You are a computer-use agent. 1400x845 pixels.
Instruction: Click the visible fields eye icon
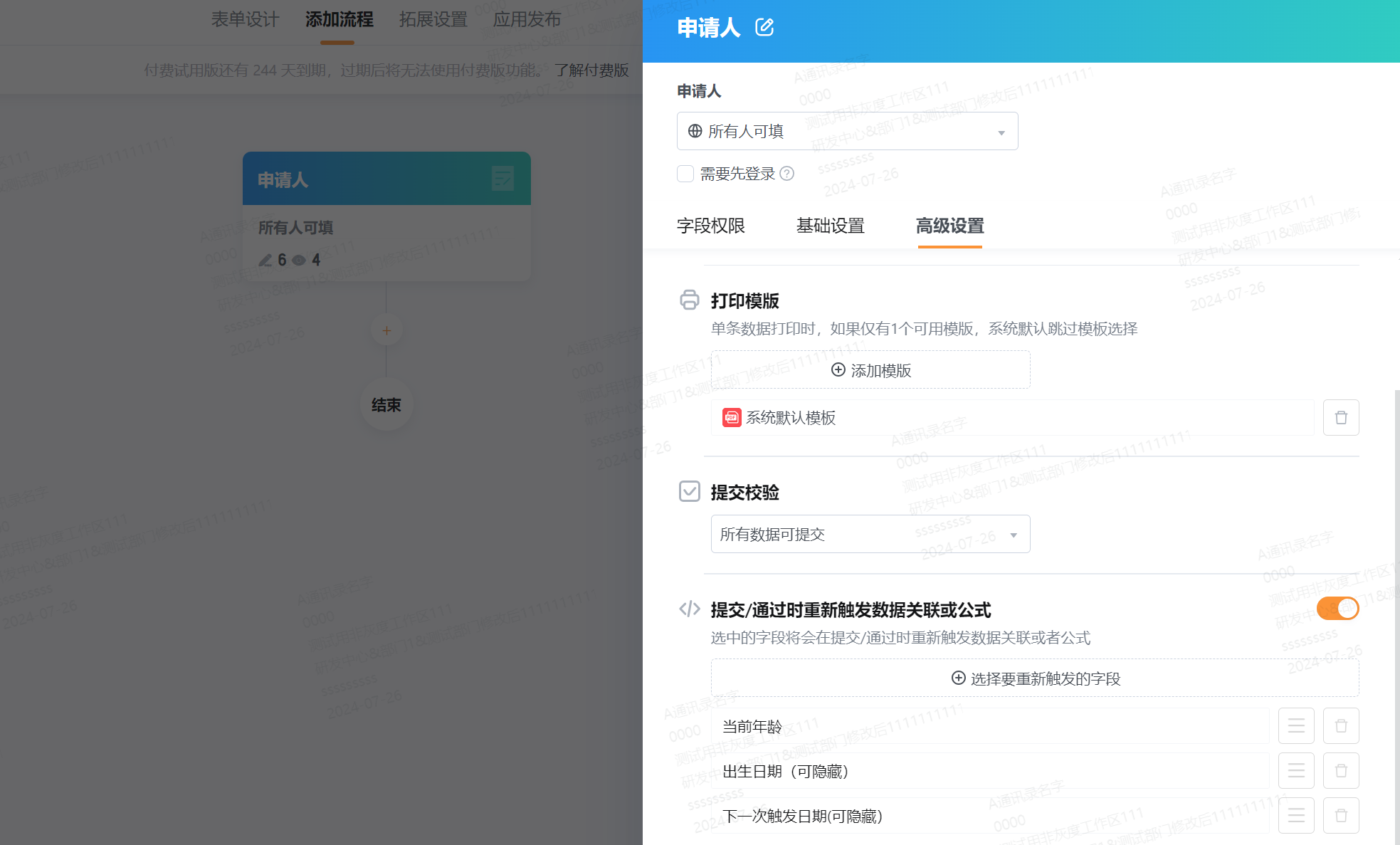(299, 260)
